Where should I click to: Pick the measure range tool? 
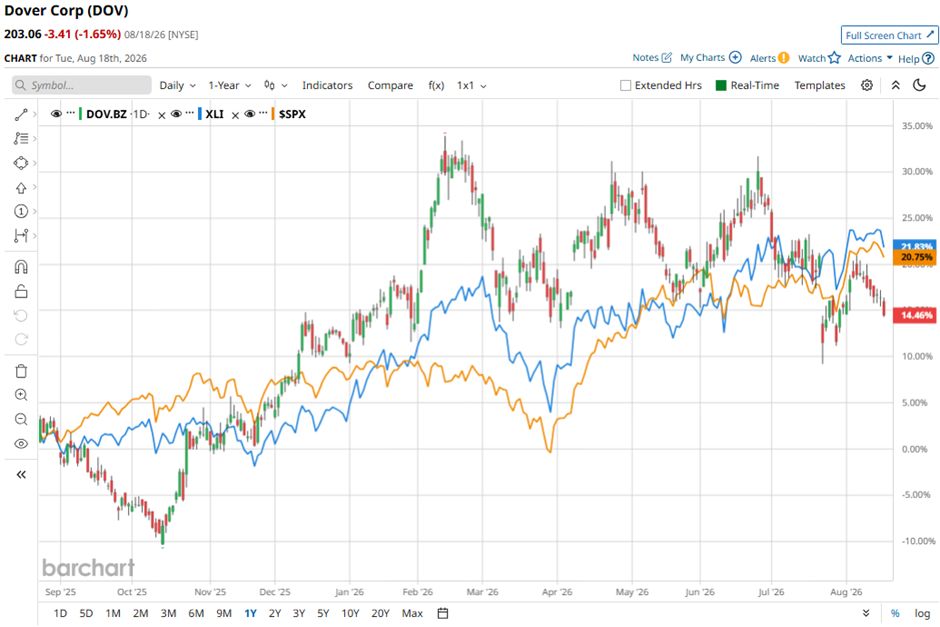[x=21, y=236]
